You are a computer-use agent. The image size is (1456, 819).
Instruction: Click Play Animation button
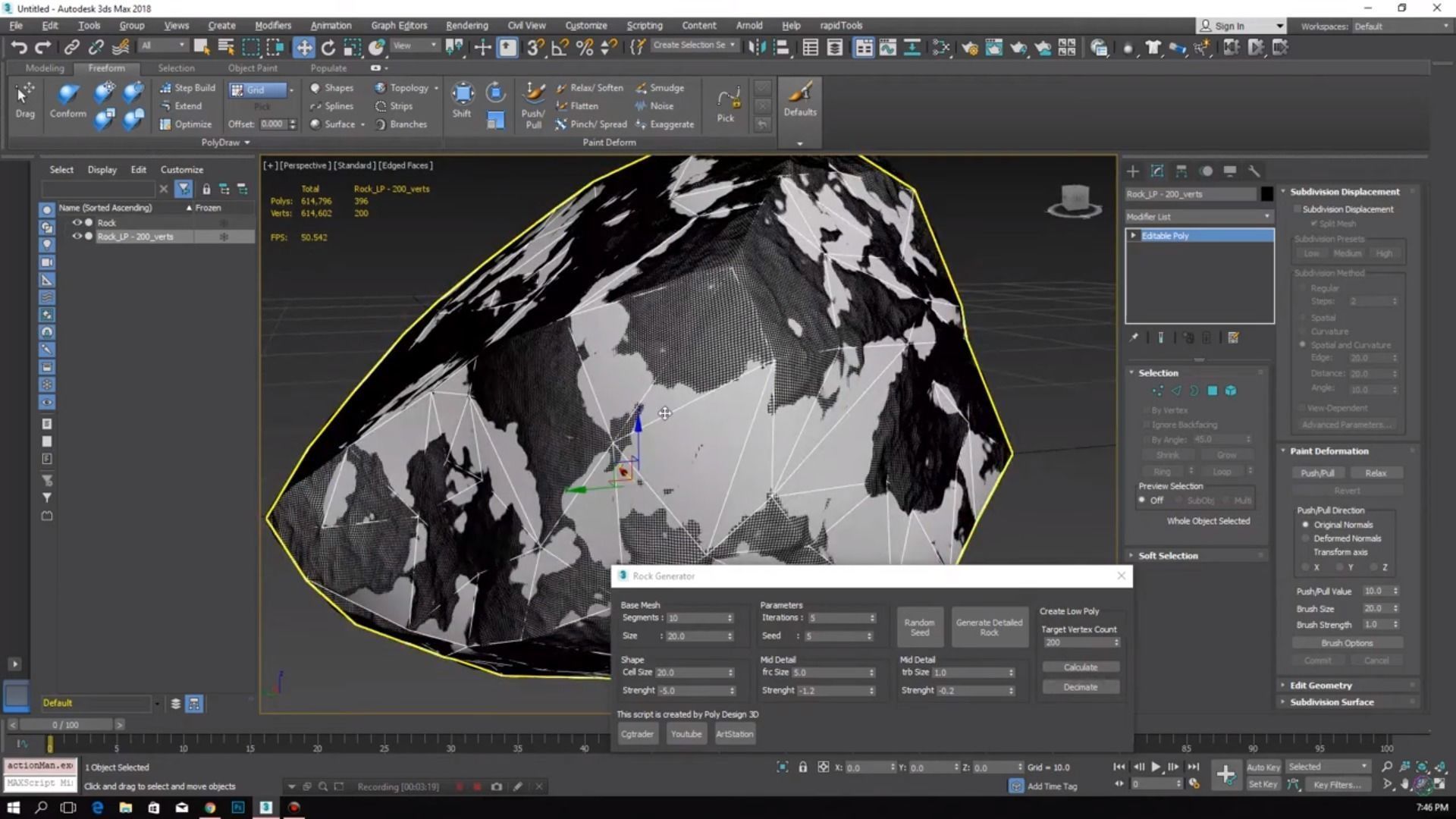pos(1155,767)
